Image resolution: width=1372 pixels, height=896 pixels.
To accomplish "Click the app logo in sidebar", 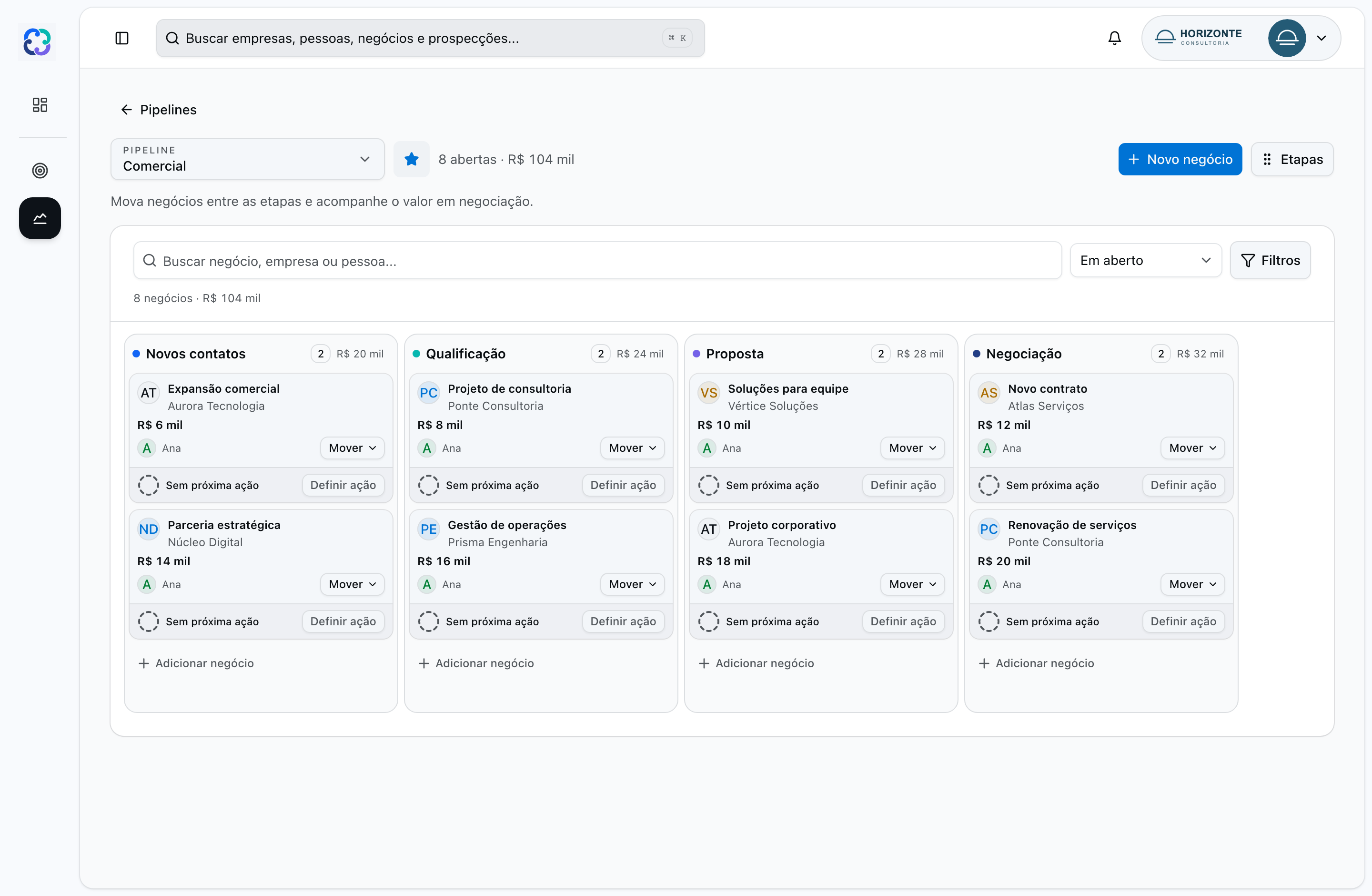I will [38, 41].
